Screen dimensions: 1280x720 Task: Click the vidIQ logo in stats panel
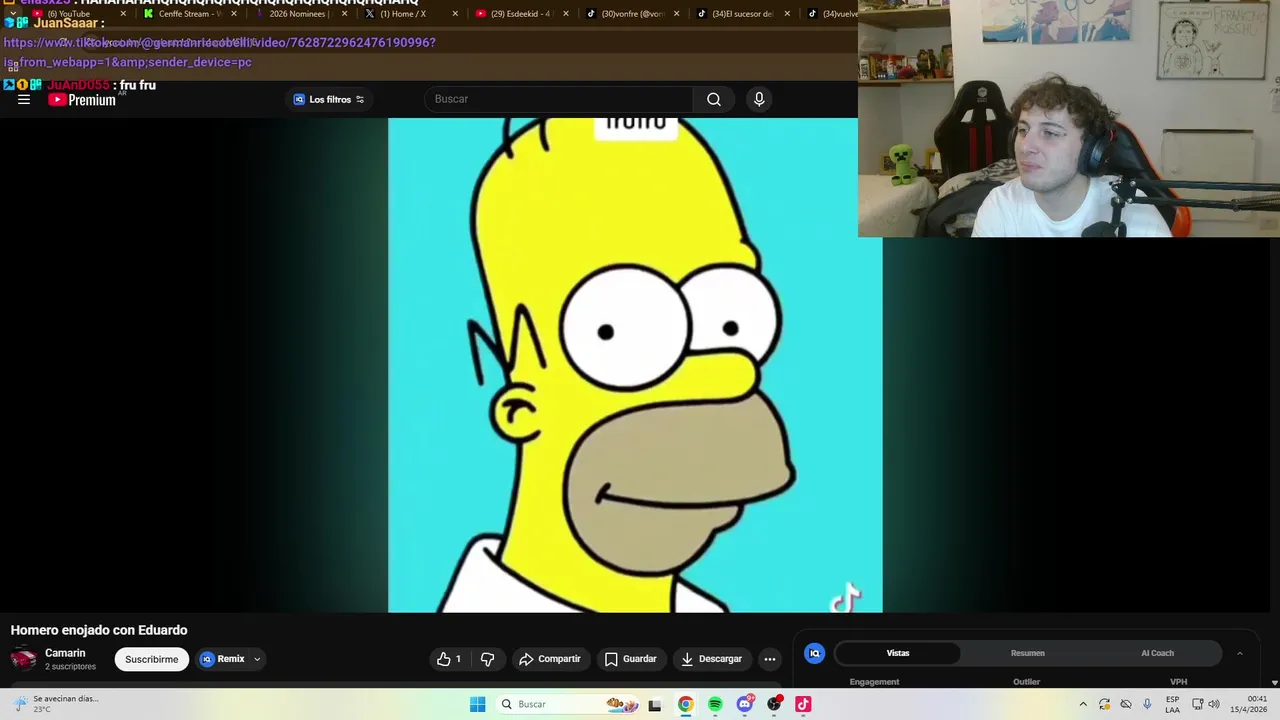click(x=815, y=653)
